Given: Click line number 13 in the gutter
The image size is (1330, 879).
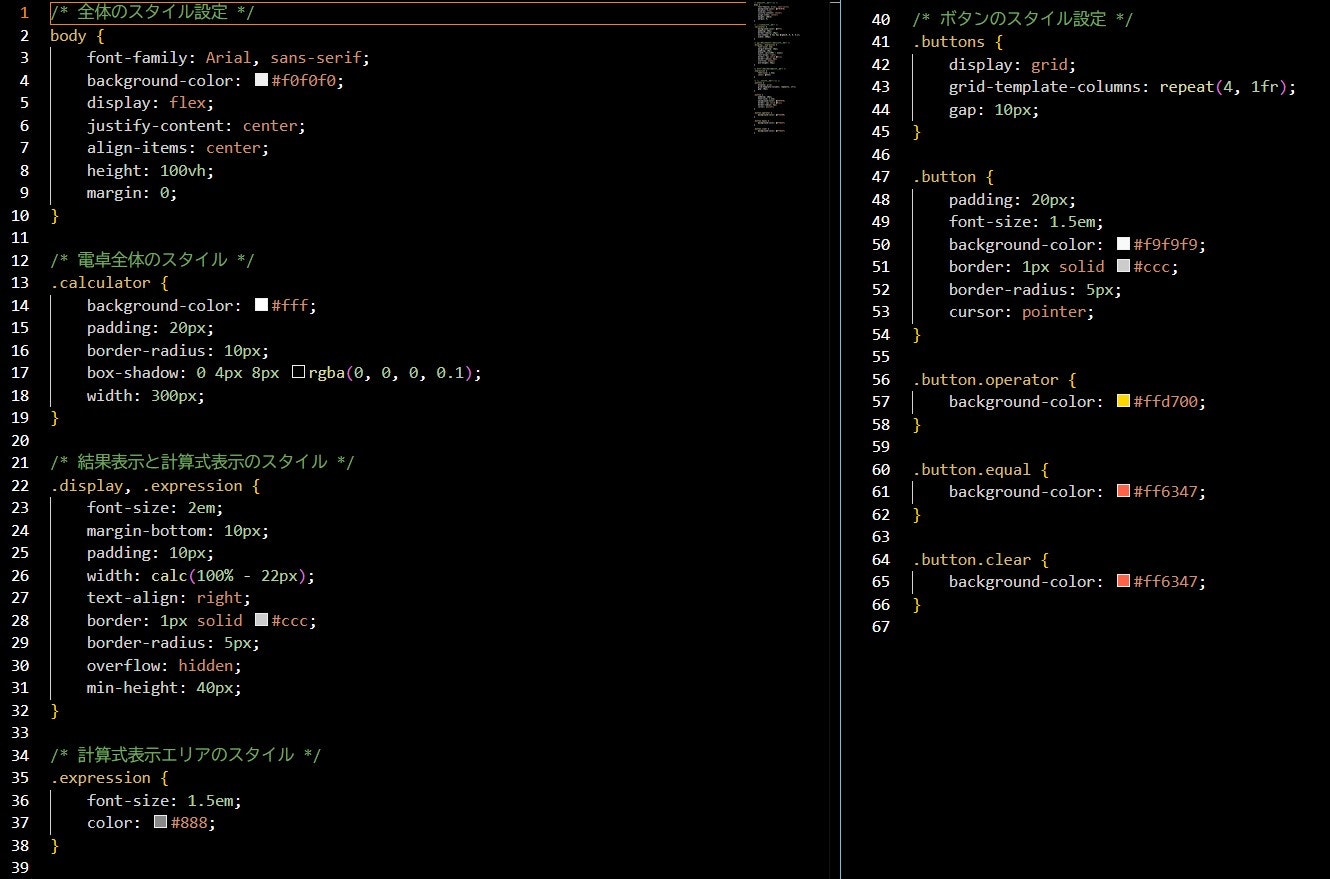Looking at the screenshot, I should point(20,283).
